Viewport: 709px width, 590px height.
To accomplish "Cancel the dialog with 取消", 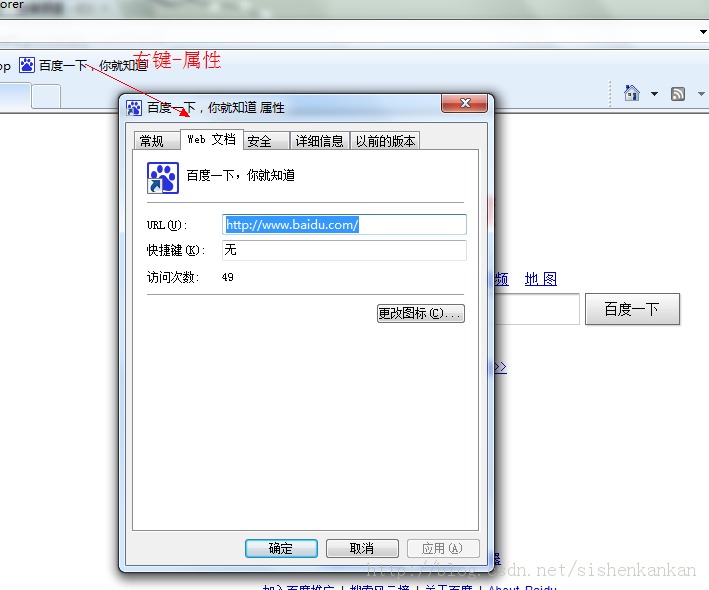I will click(x=362, y=548).
